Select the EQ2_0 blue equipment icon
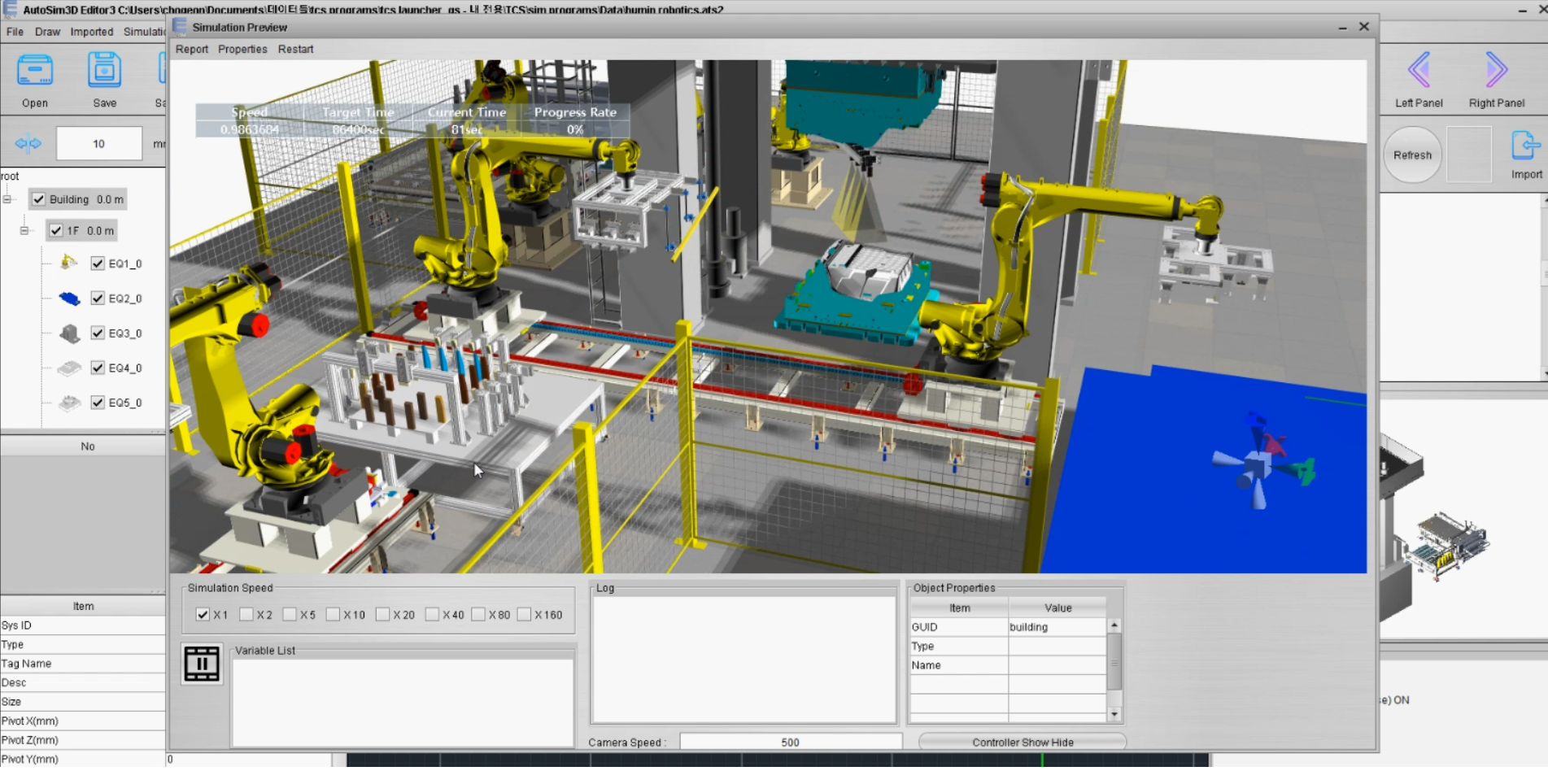 pos(69,298)
